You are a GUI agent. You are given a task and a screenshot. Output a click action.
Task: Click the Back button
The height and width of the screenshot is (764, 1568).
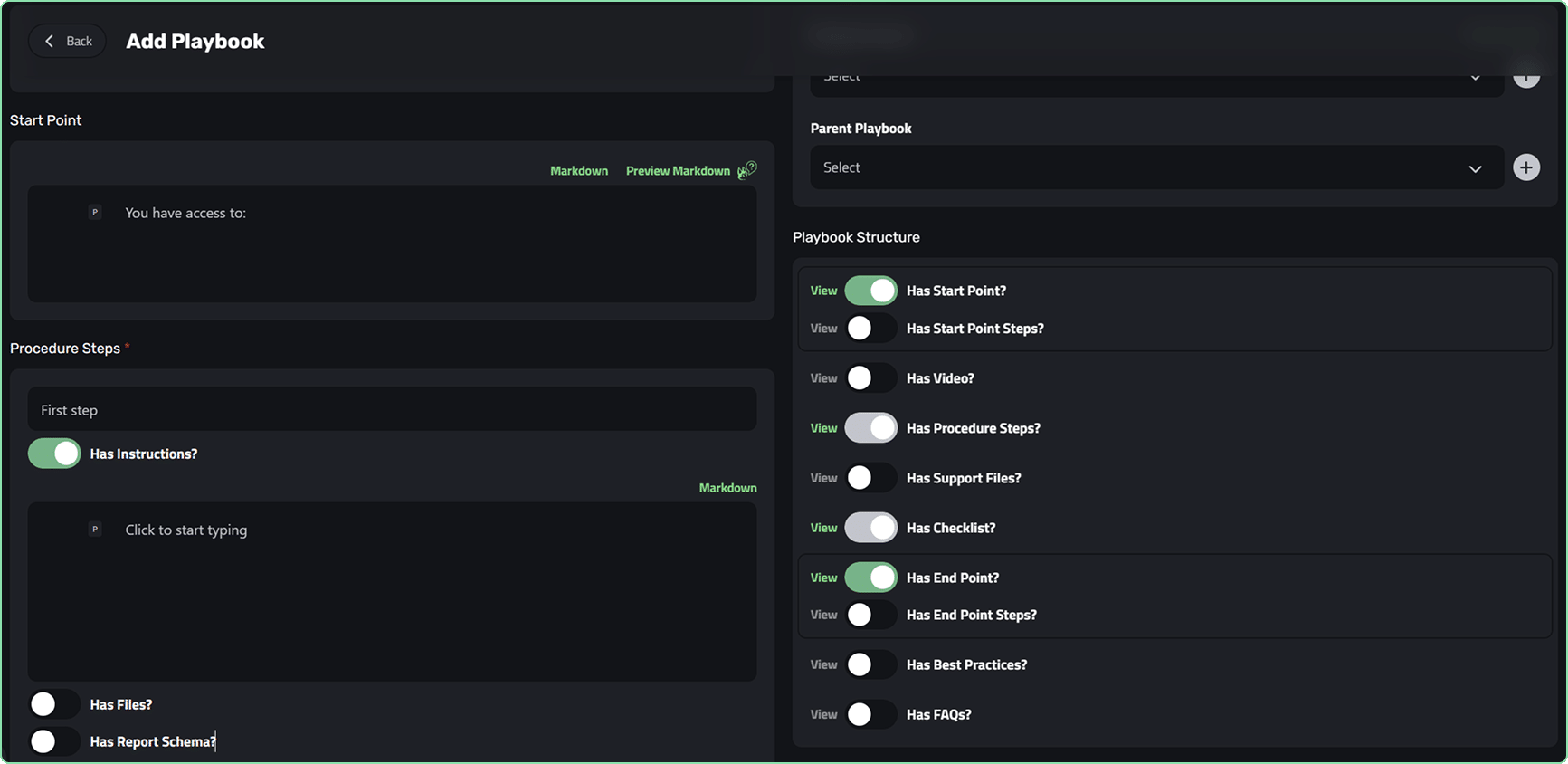coord(67,40)
